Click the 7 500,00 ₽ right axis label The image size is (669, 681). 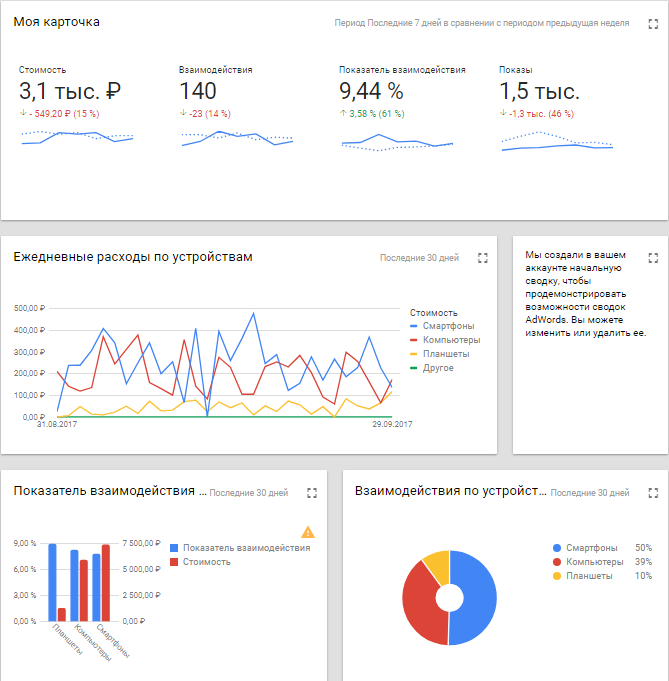142,543
